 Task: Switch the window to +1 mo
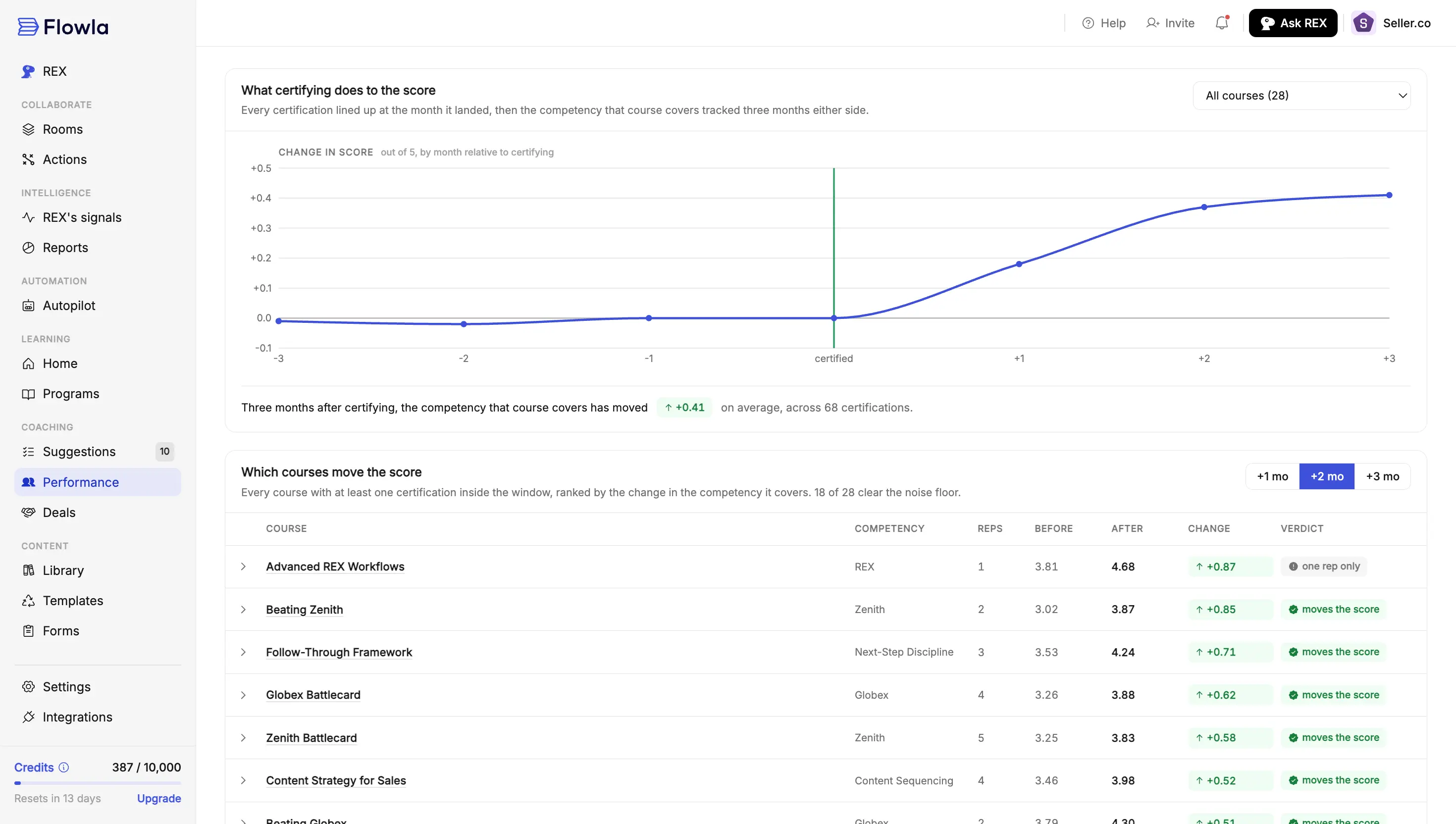coord(1272,476)
